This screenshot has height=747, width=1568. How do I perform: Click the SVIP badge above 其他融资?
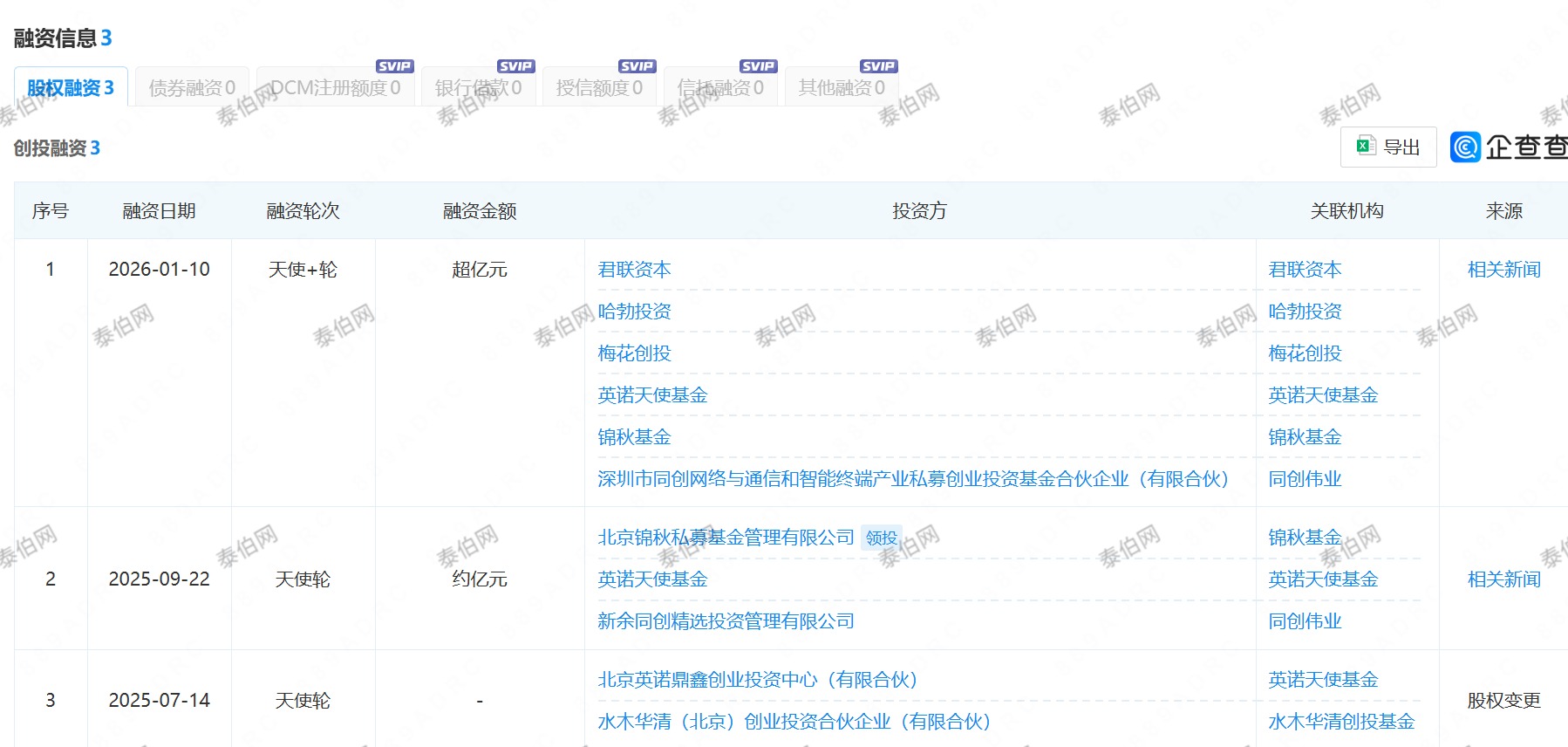coord(878,66)
